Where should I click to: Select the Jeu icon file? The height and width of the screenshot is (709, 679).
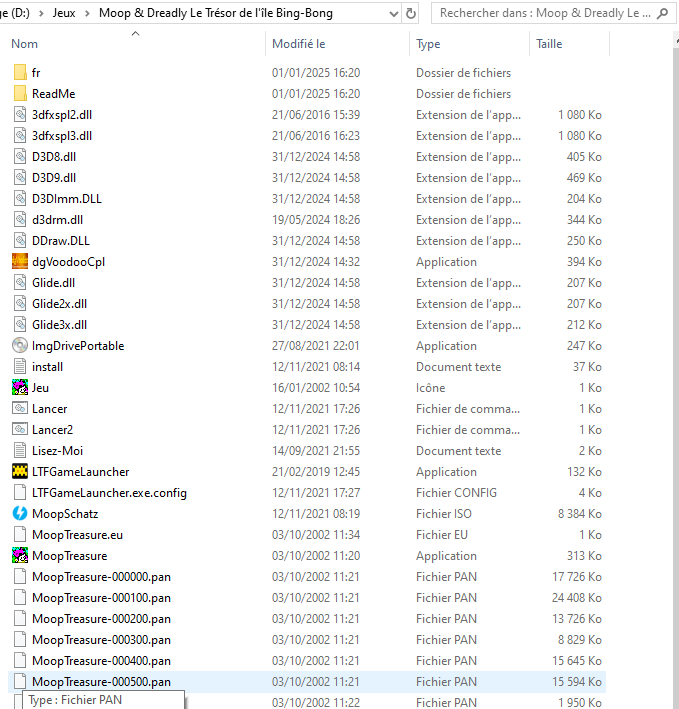click(x=20, y=388)
